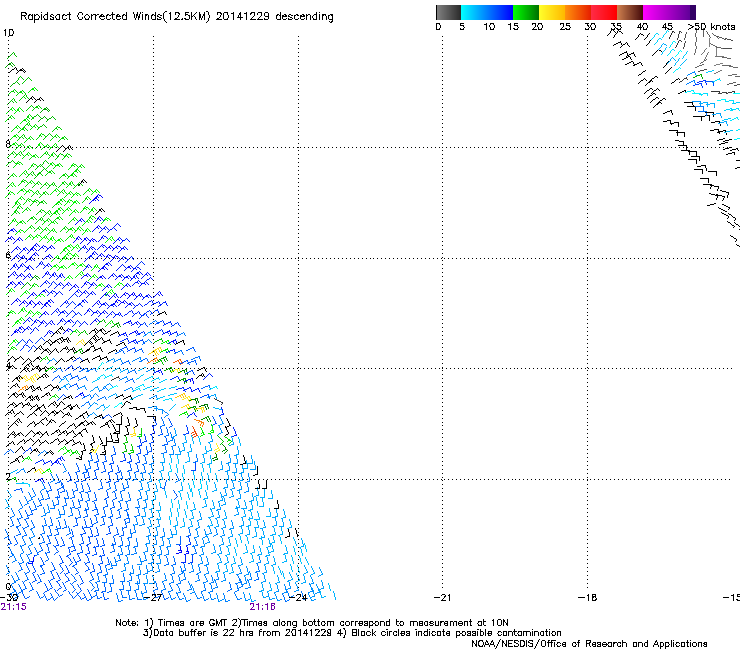
Task: Click the NOAA/NESDIS Office of Research credit
Action: [589, 644]
